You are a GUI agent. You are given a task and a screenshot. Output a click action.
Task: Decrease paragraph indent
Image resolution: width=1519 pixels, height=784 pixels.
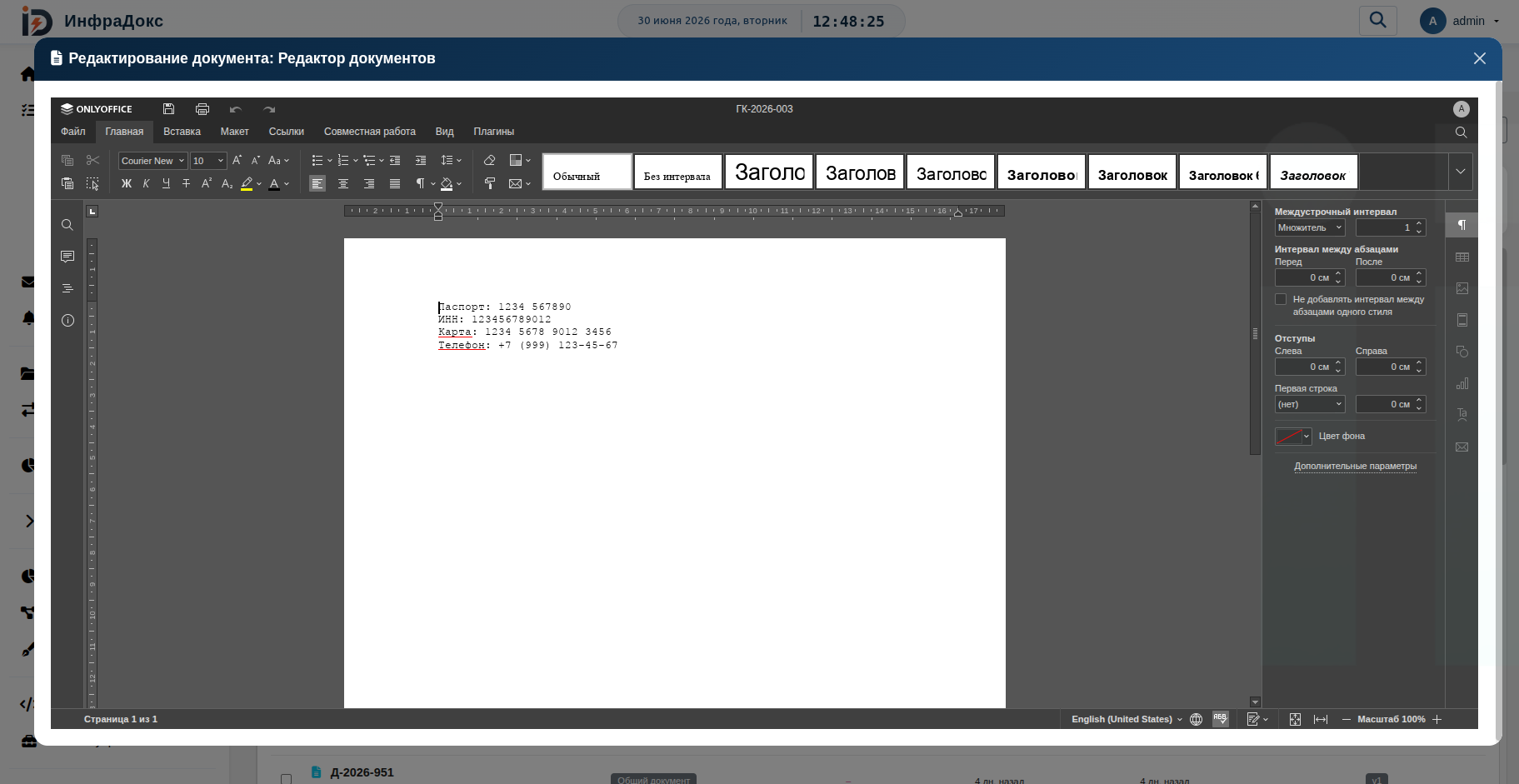click(x=395, y=160)
